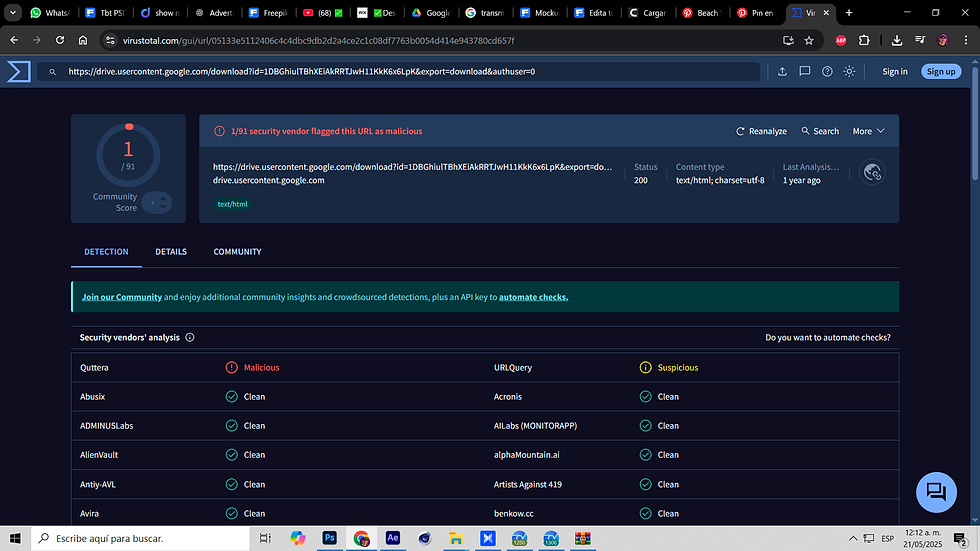The height and width of the screenshot is (551, 980).
Task: Open the Chrome profile avatar
Action: click(942, 40)
